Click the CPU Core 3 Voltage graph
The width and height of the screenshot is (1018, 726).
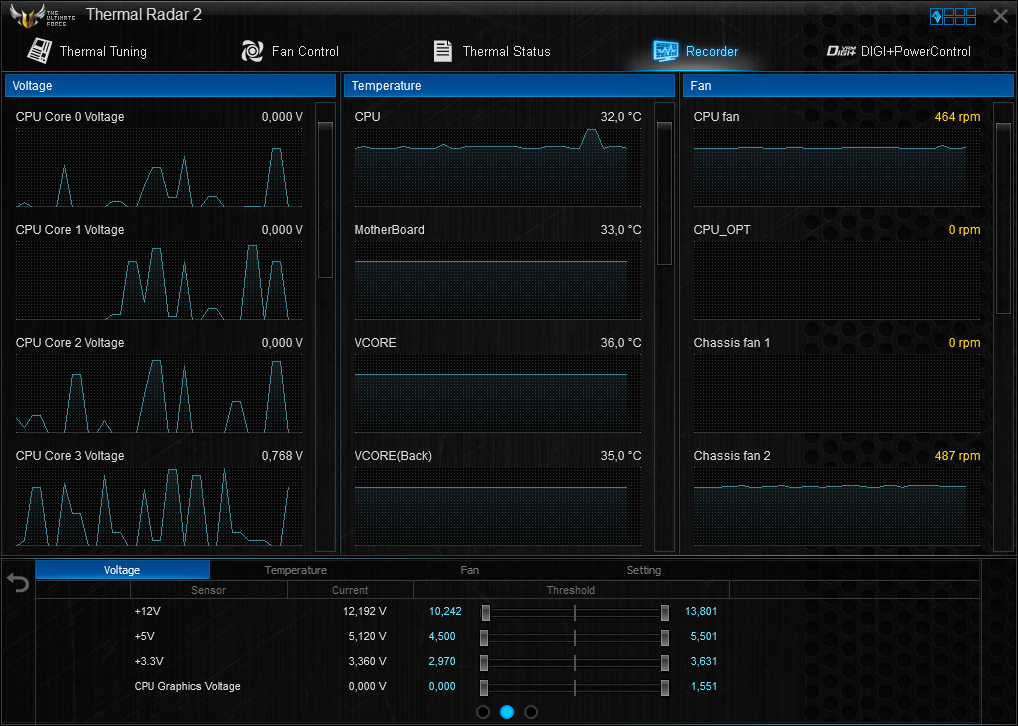(159, 506)
